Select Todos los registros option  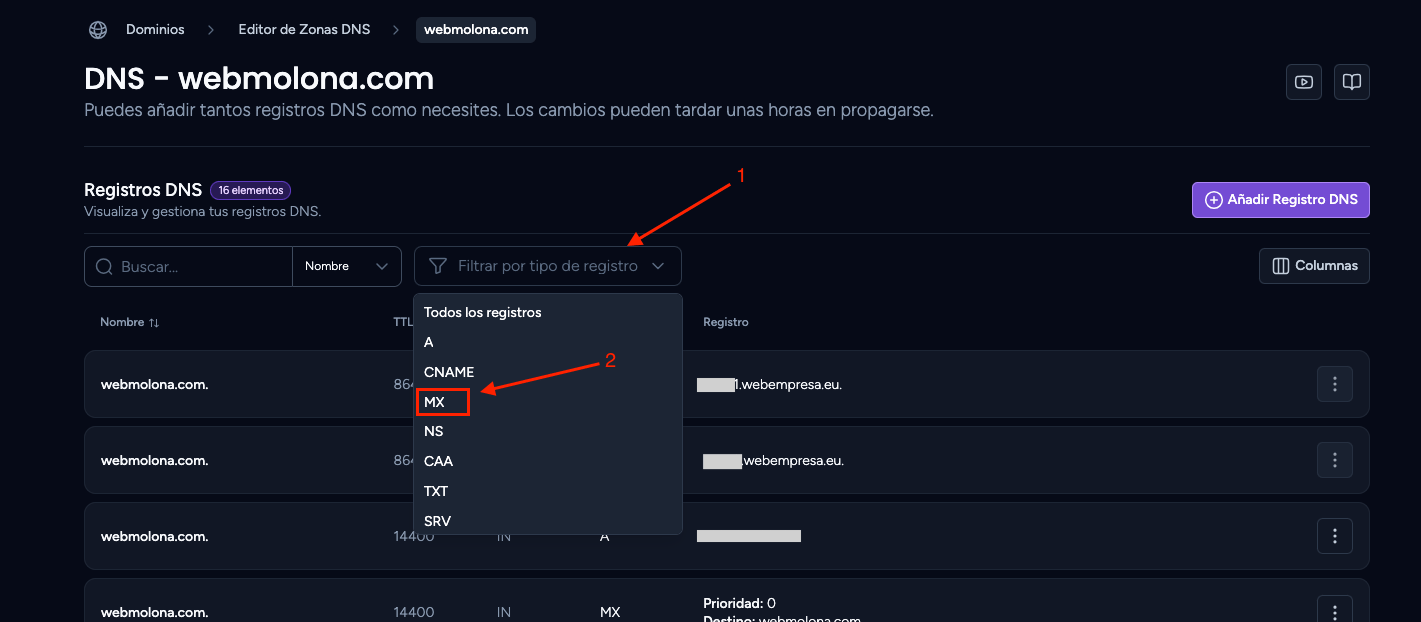pyautogui.click(x=548, y=312)
